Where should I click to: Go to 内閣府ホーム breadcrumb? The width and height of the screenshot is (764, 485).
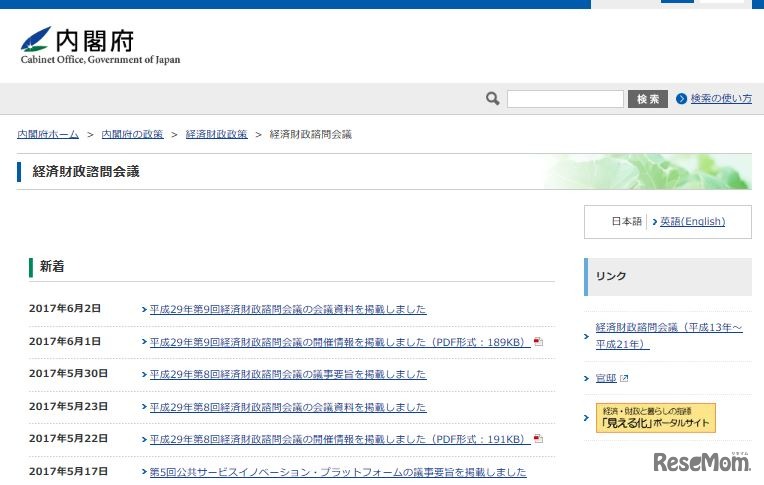coord(48,134)
